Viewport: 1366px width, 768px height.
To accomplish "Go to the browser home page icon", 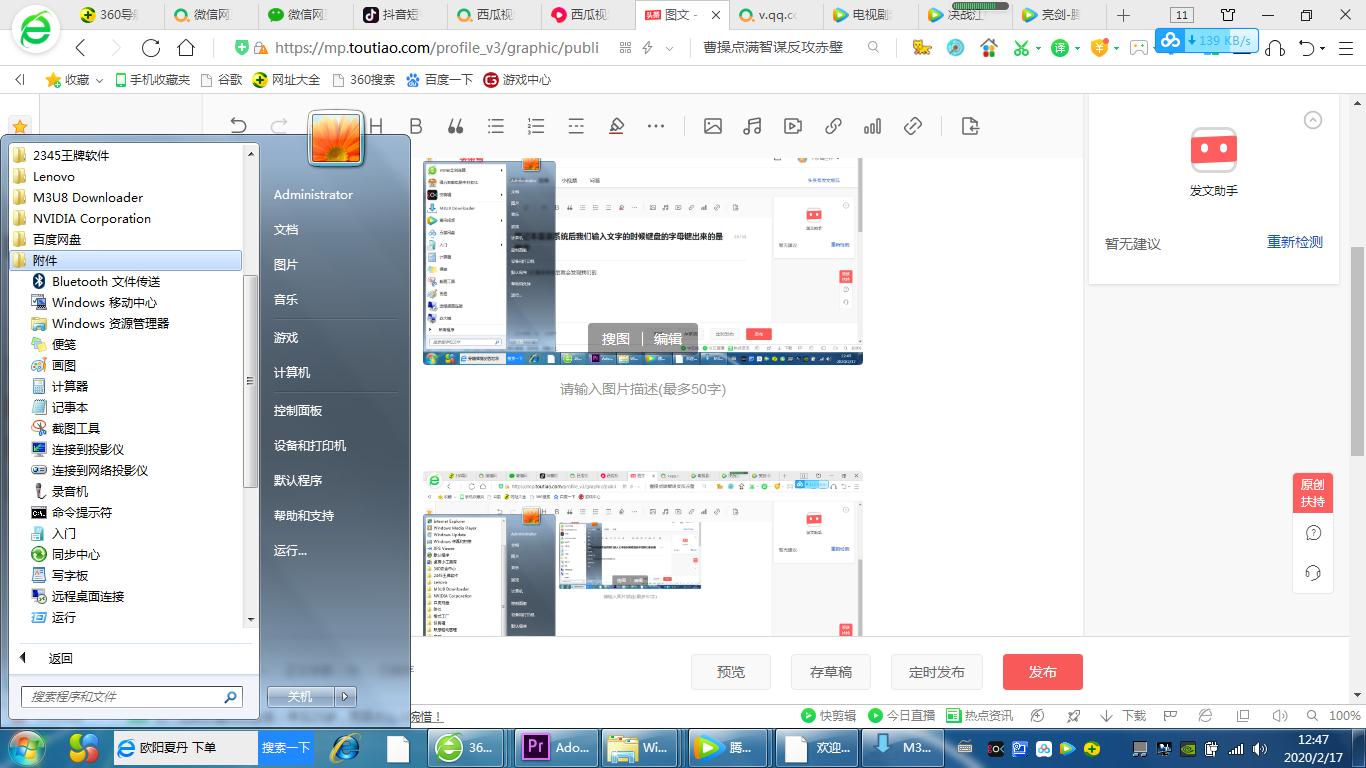I will click(x=186, y=48).
